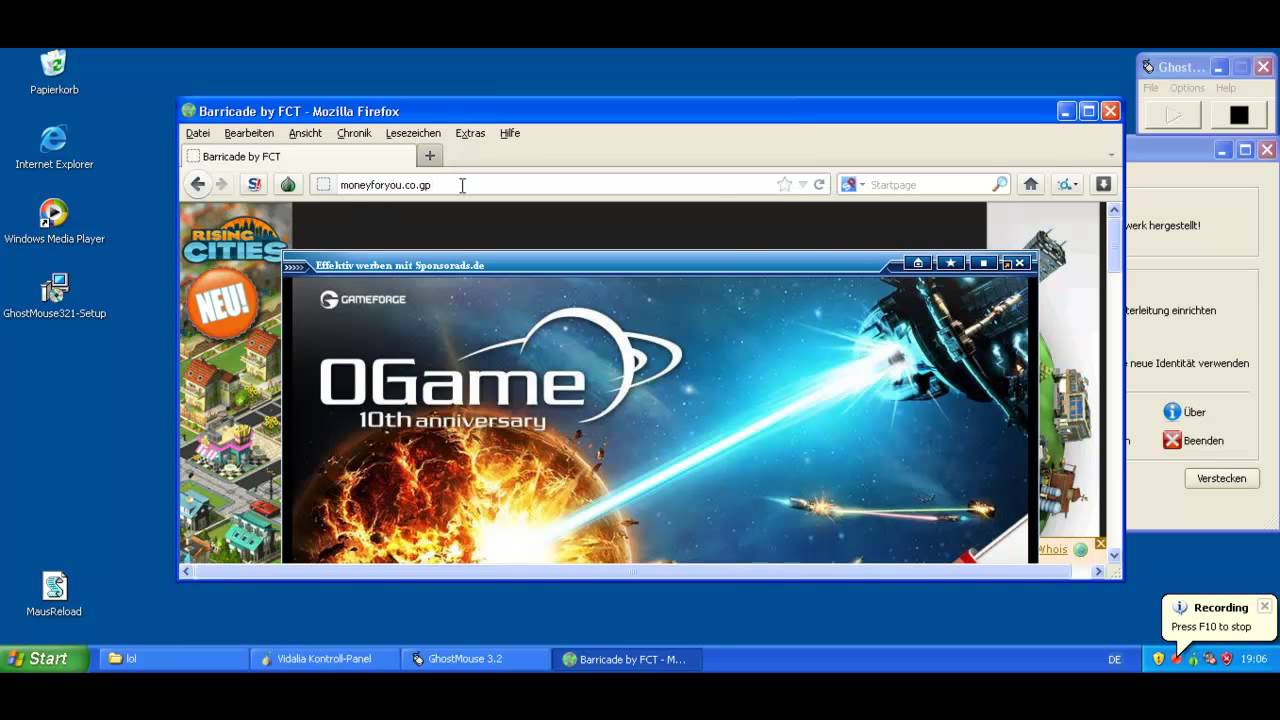Screen dimensions: 1280x720
Task: Bookmark page with the star icon
Action: 785,184
